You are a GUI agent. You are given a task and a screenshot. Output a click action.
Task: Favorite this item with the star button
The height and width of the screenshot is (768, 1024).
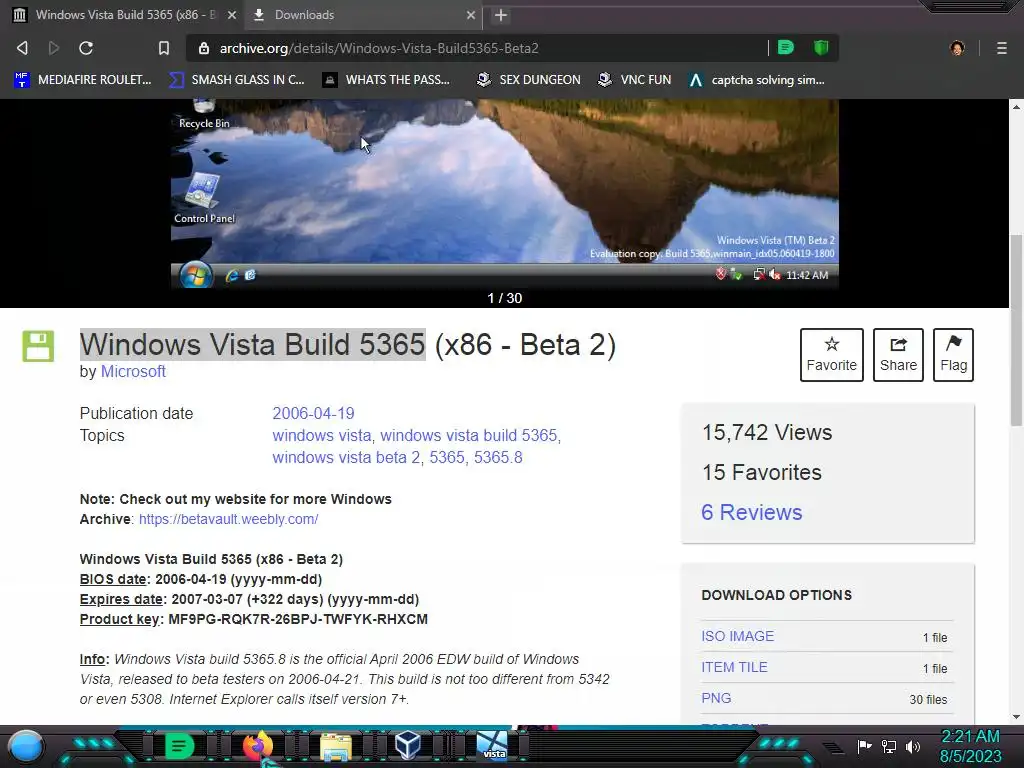[x=831, y=355]
